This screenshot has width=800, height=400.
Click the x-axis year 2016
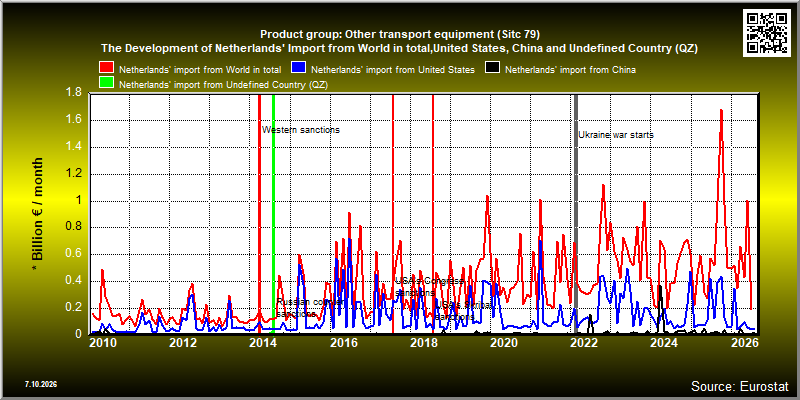pos(343,342)
